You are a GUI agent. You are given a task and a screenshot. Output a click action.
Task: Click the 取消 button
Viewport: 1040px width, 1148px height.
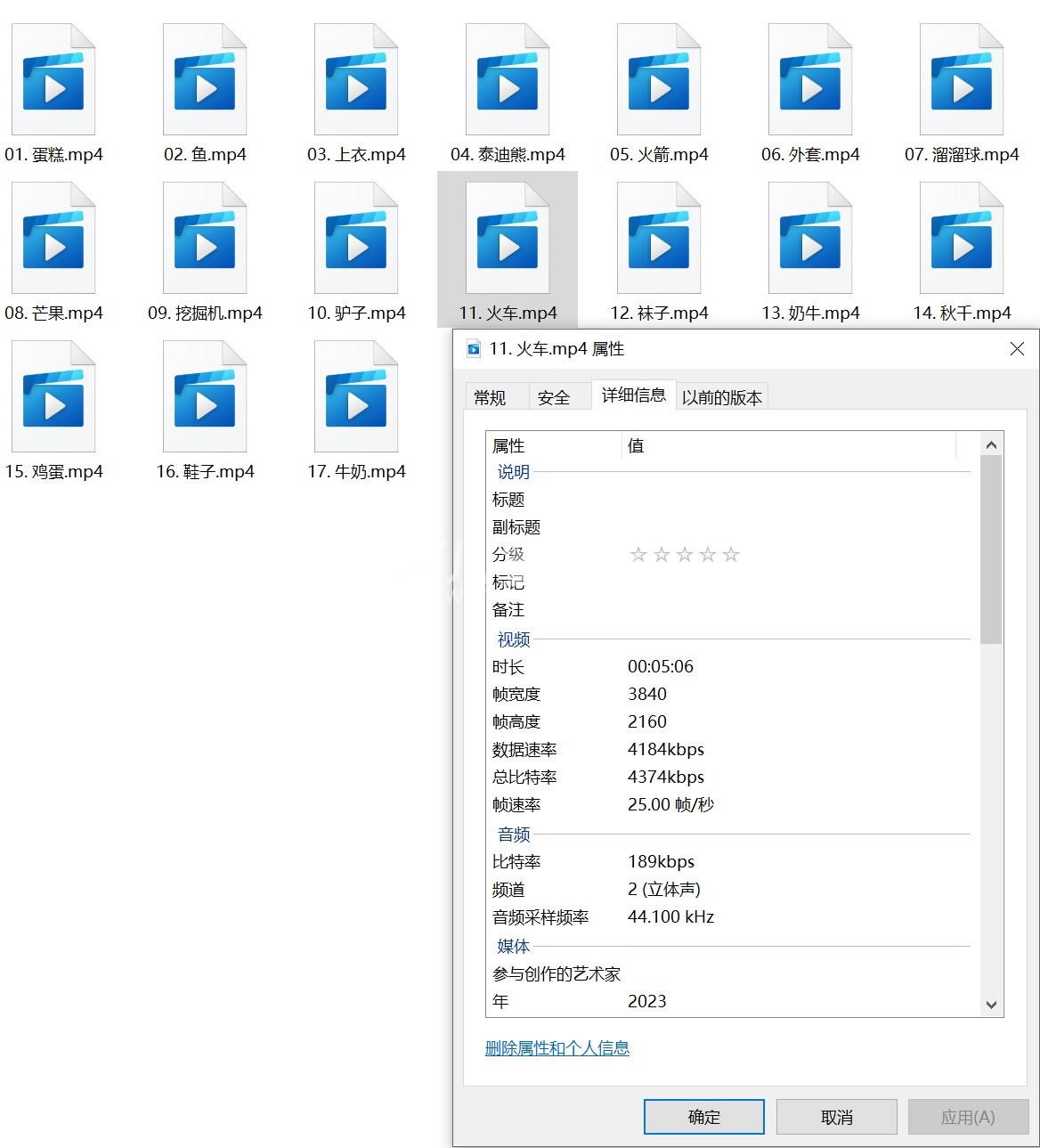coord(836,1117)
